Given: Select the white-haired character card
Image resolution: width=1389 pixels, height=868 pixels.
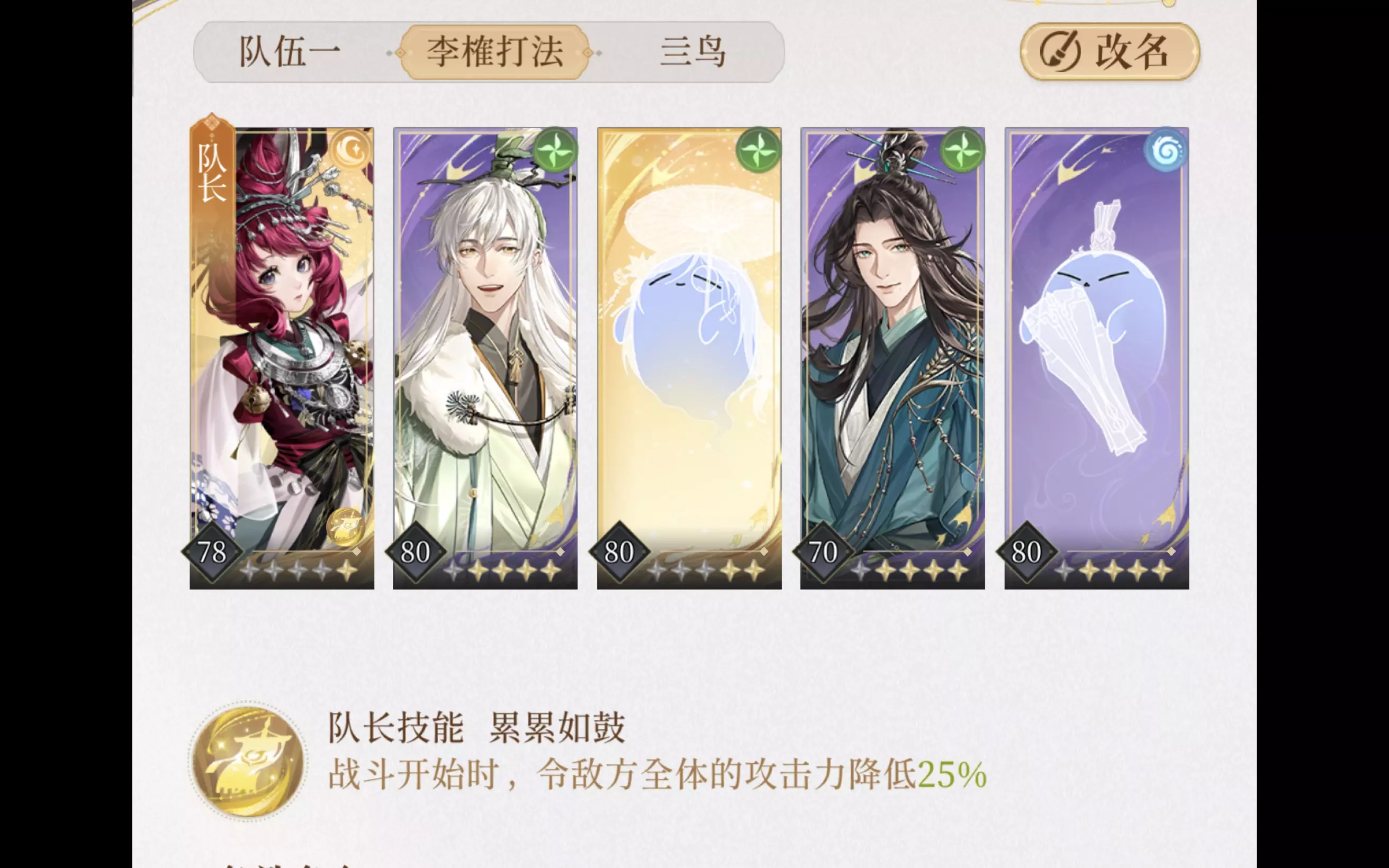Looking at the screenshot, I should (x=485, y=358).
